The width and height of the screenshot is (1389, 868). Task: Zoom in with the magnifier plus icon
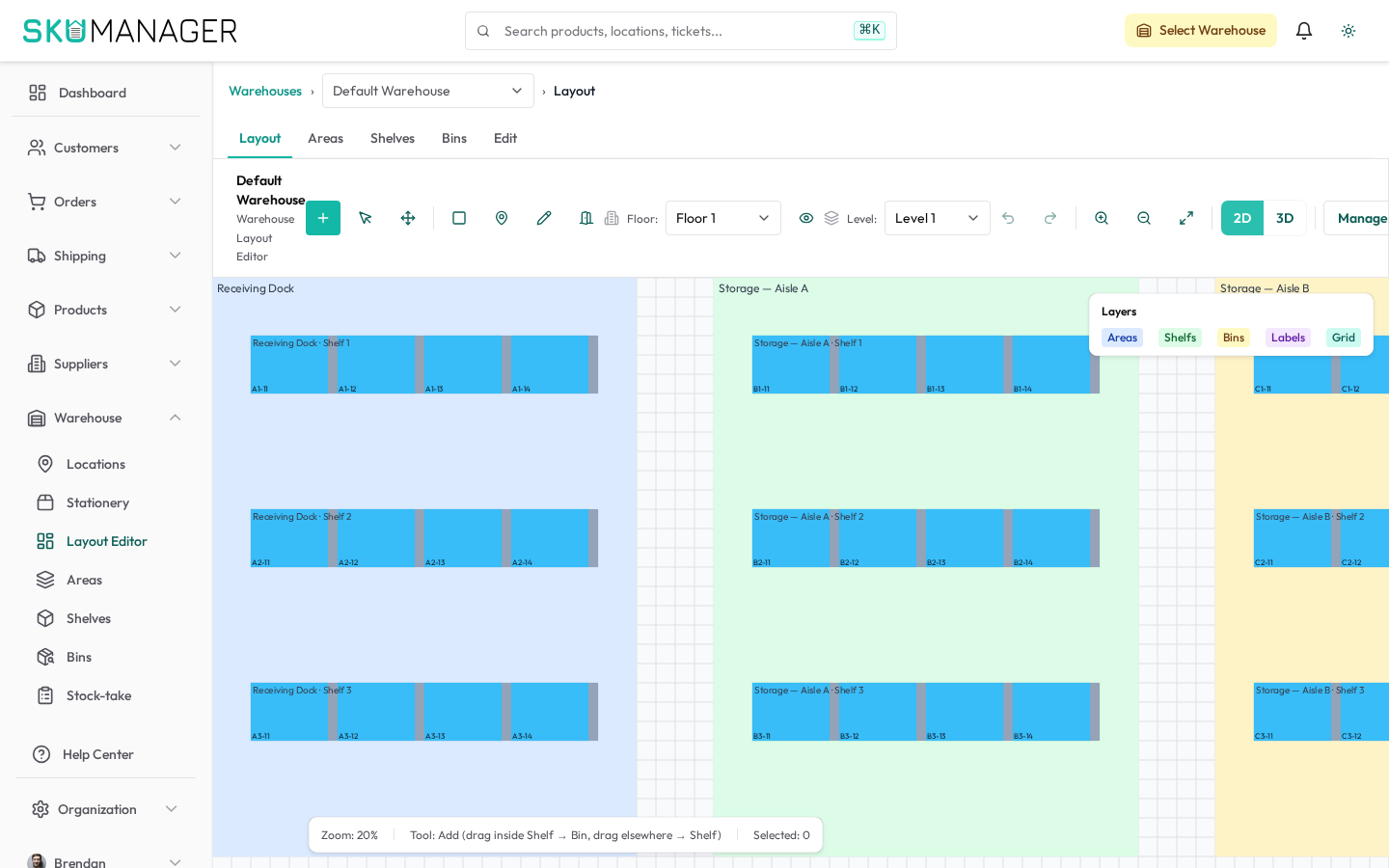[x=1102, y=218]
